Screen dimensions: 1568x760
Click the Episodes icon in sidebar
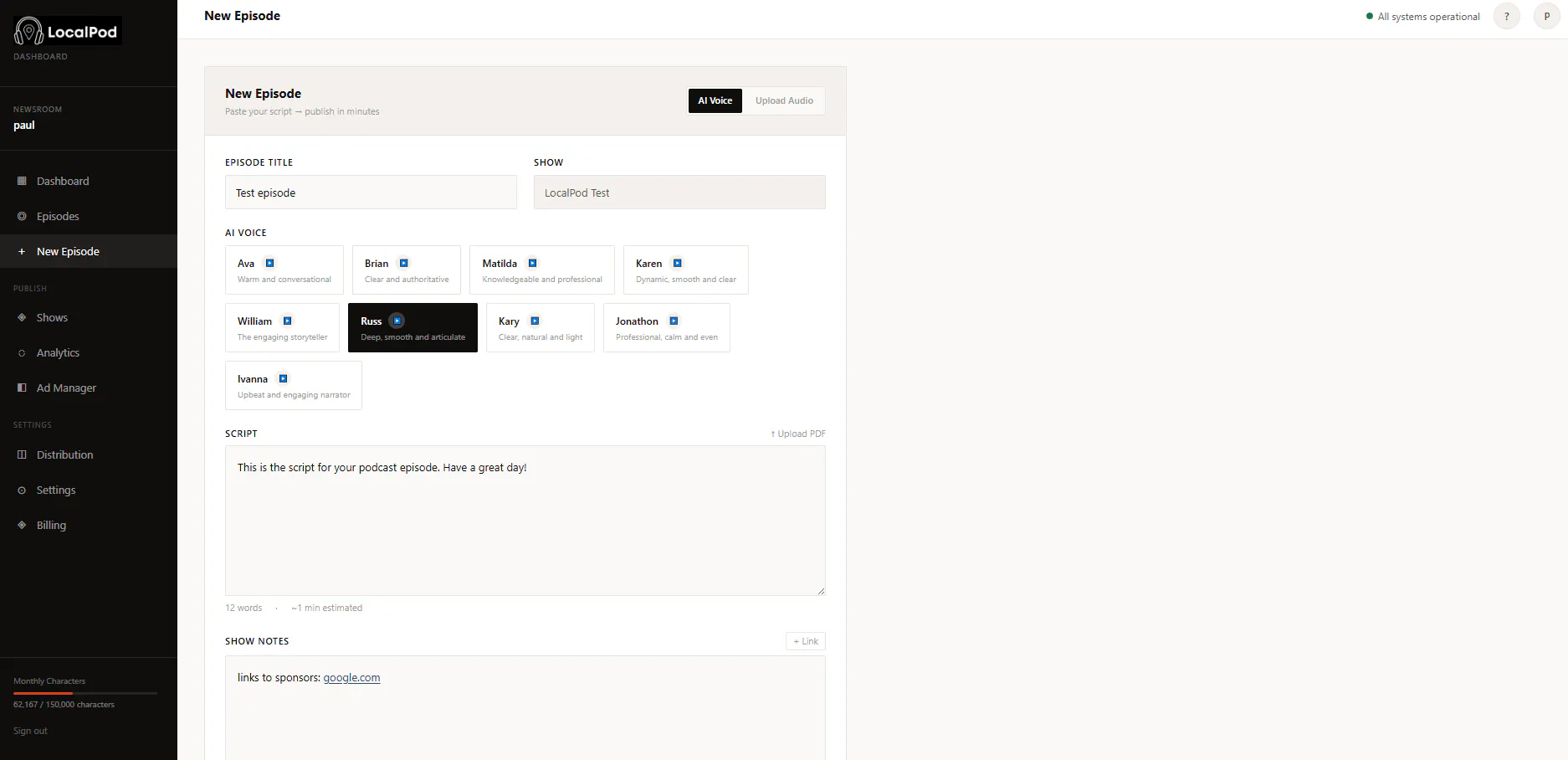click(x=22, y=216)
